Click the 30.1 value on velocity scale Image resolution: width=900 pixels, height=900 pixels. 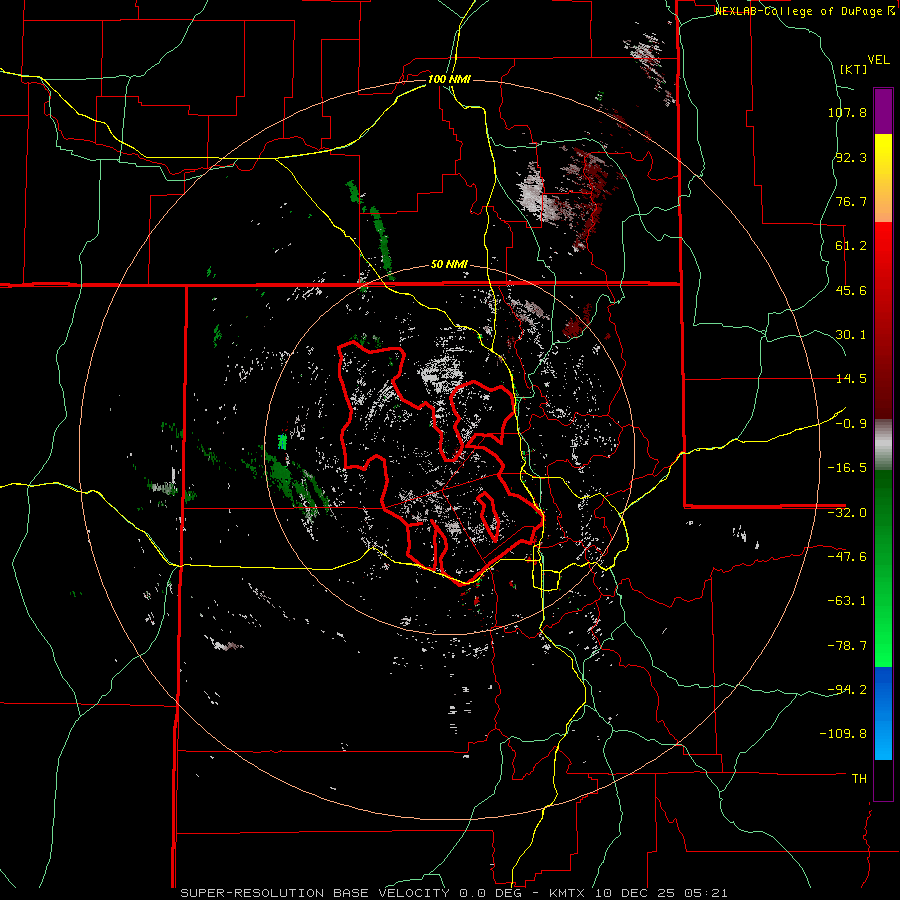[x=851, y=335]
